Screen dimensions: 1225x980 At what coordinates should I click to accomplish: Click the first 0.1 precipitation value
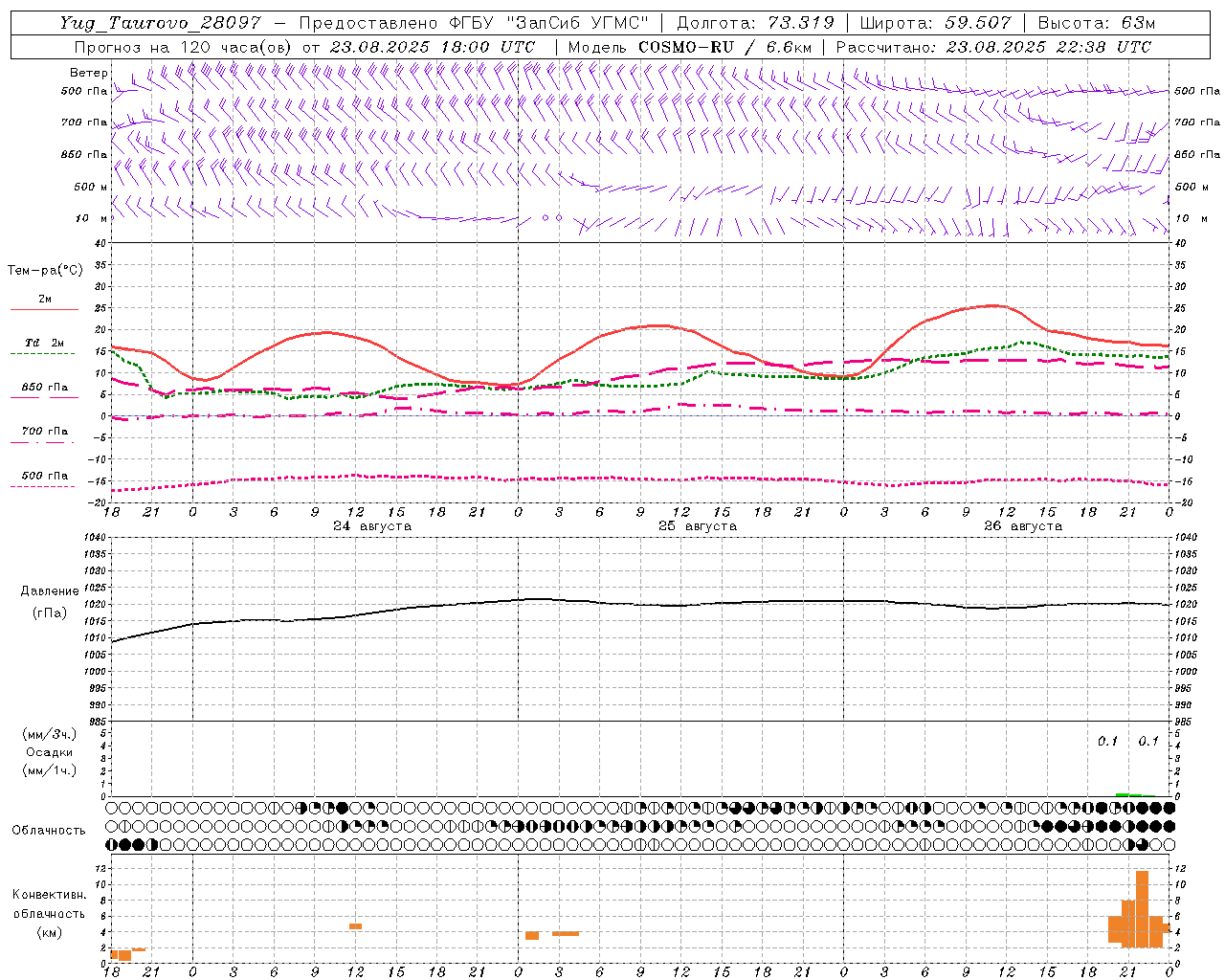1107,742
